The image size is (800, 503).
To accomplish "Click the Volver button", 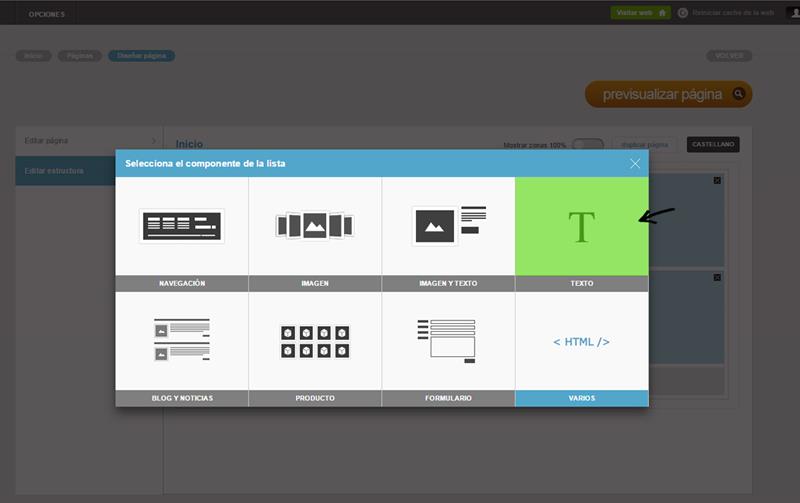I will [x=729, y=56].
